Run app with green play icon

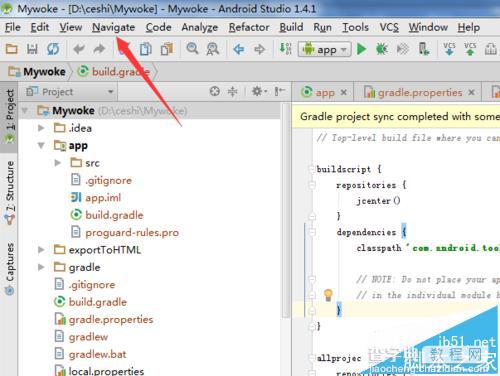(361, 49)
